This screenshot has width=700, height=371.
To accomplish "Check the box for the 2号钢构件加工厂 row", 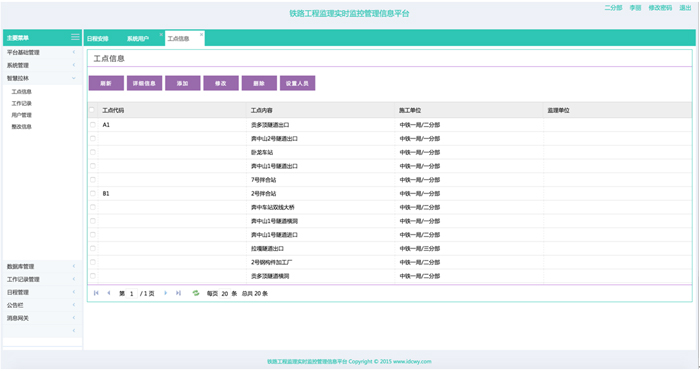I will [93, 262].
